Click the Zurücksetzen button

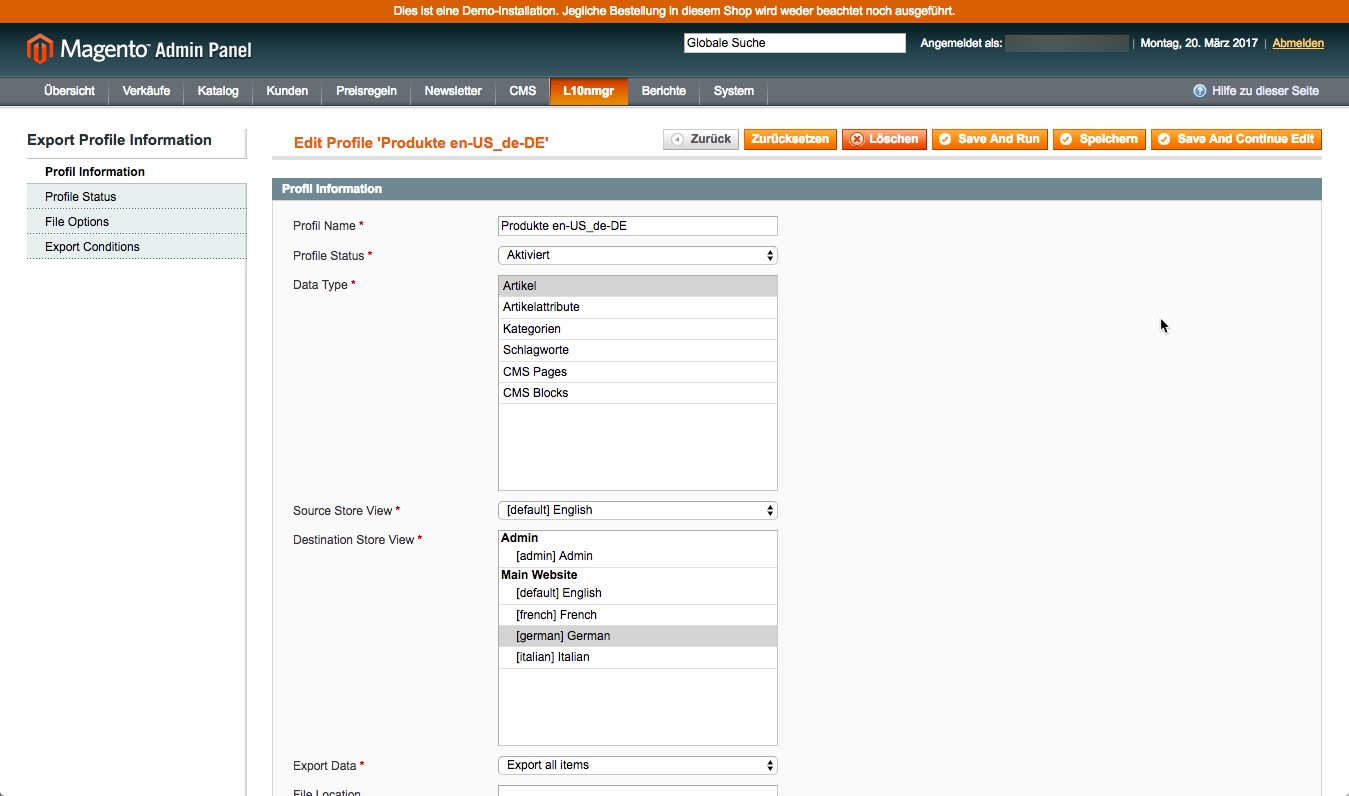click(790, 139)
